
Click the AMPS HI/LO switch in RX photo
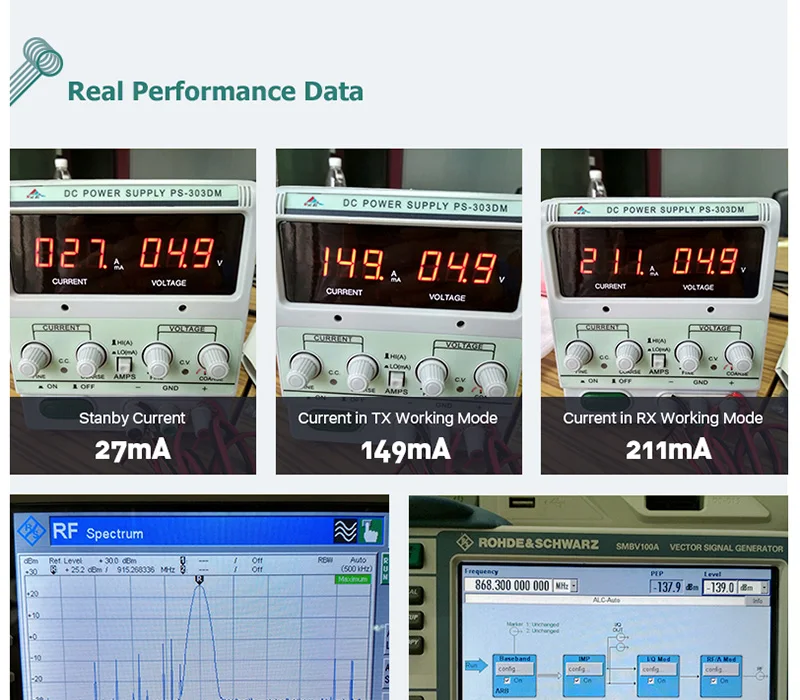tap(658, 361)
